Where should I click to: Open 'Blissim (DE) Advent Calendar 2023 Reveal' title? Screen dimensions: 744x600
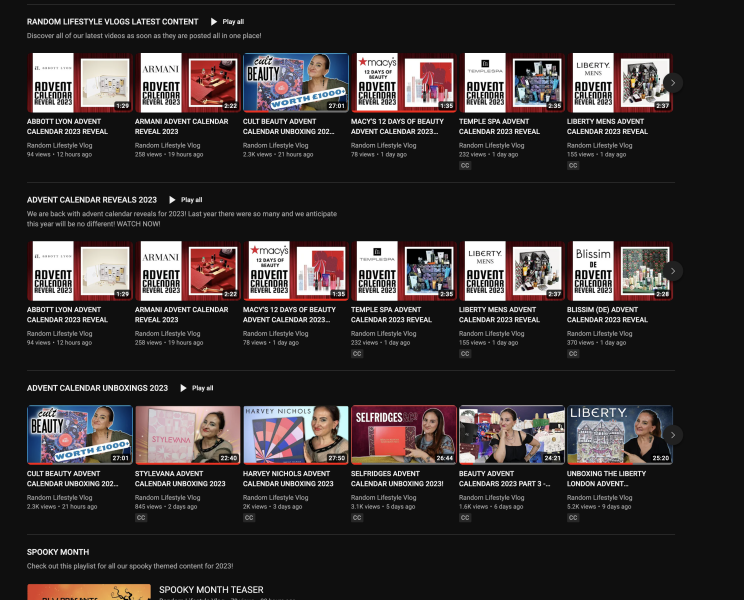pyautogui.click(x=607, y=315)
